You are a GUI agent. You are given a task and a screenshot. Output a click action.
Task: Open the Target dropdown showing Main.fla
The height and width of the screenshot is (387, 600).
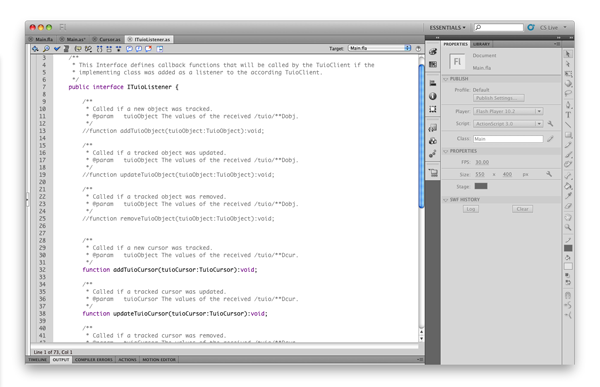[x=380, y=48]
